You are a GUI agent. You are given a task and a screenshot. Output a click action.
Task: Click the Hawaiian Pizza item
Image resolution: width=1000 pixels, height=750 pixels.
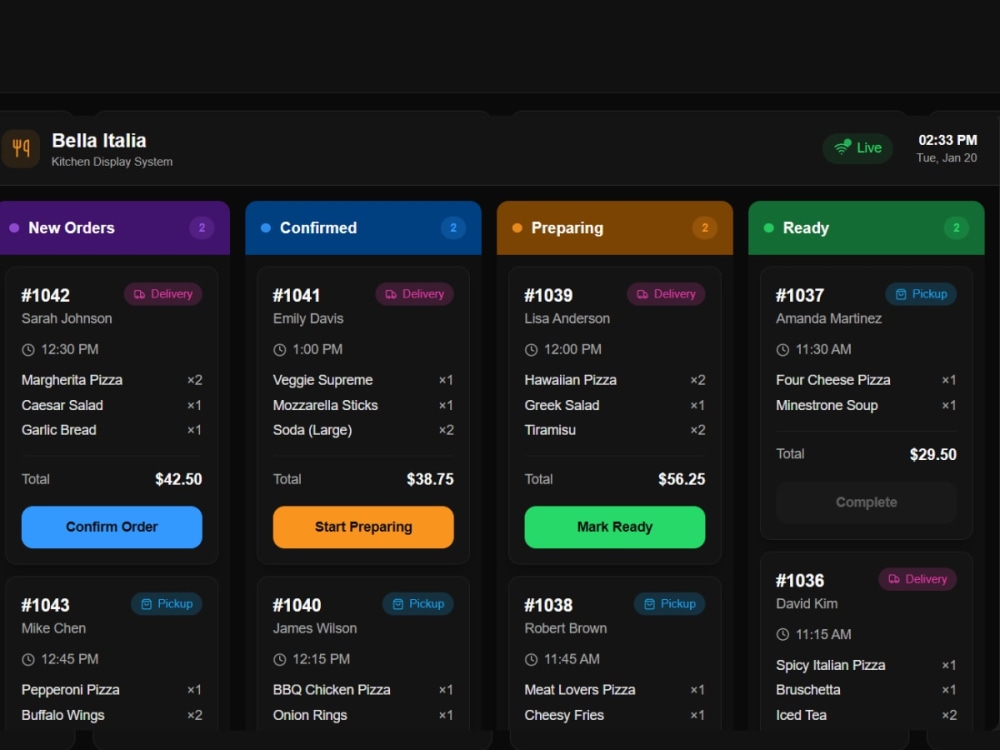pyautogui.click(x=570, y=380)
